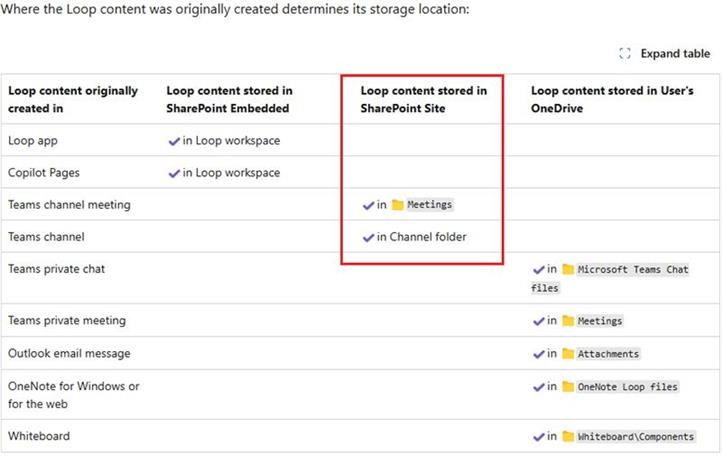
Task: Click the Expand table button
Action: coord(664,53)
